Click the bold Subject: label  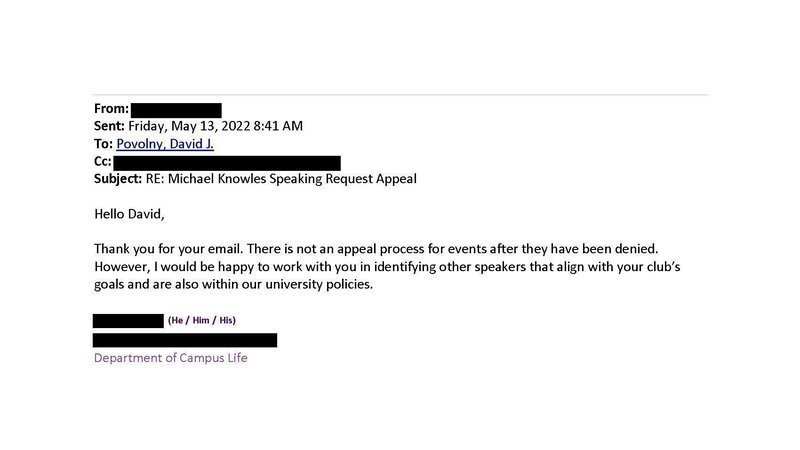[x=121, y=179]
